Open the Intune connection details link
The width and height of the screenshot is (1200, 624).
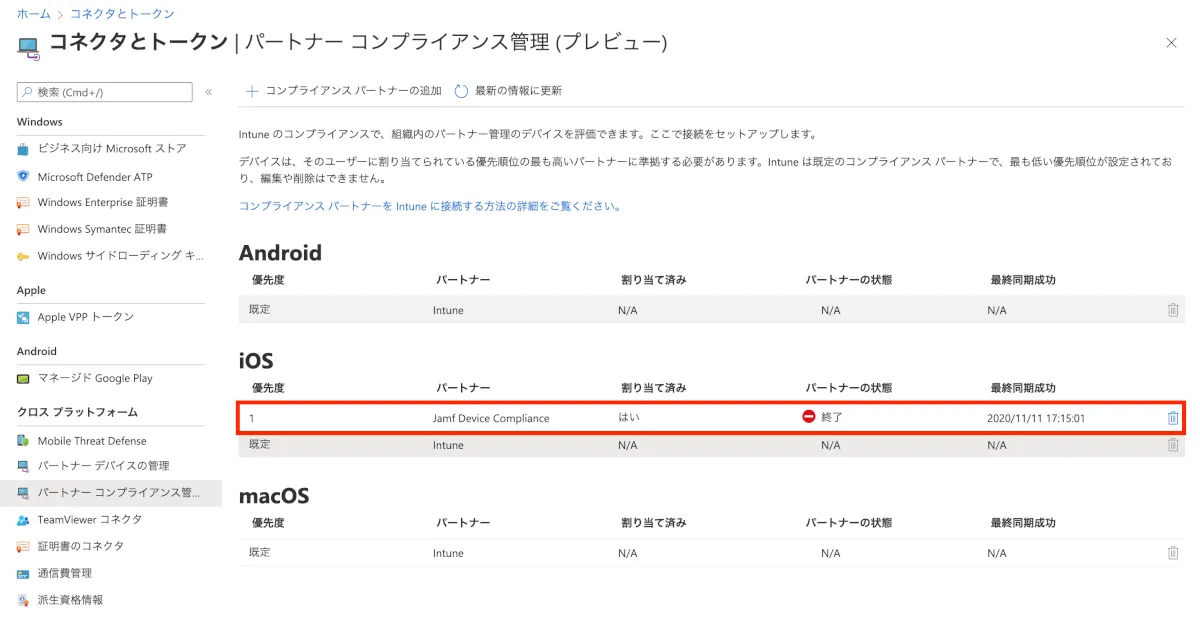430,206
